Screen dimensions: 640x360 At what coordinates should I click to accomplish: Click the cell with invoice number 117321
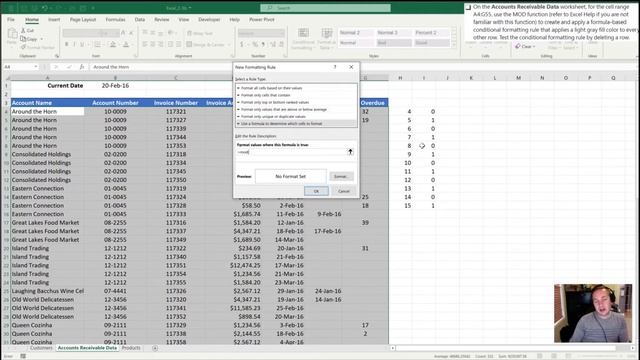176,111
